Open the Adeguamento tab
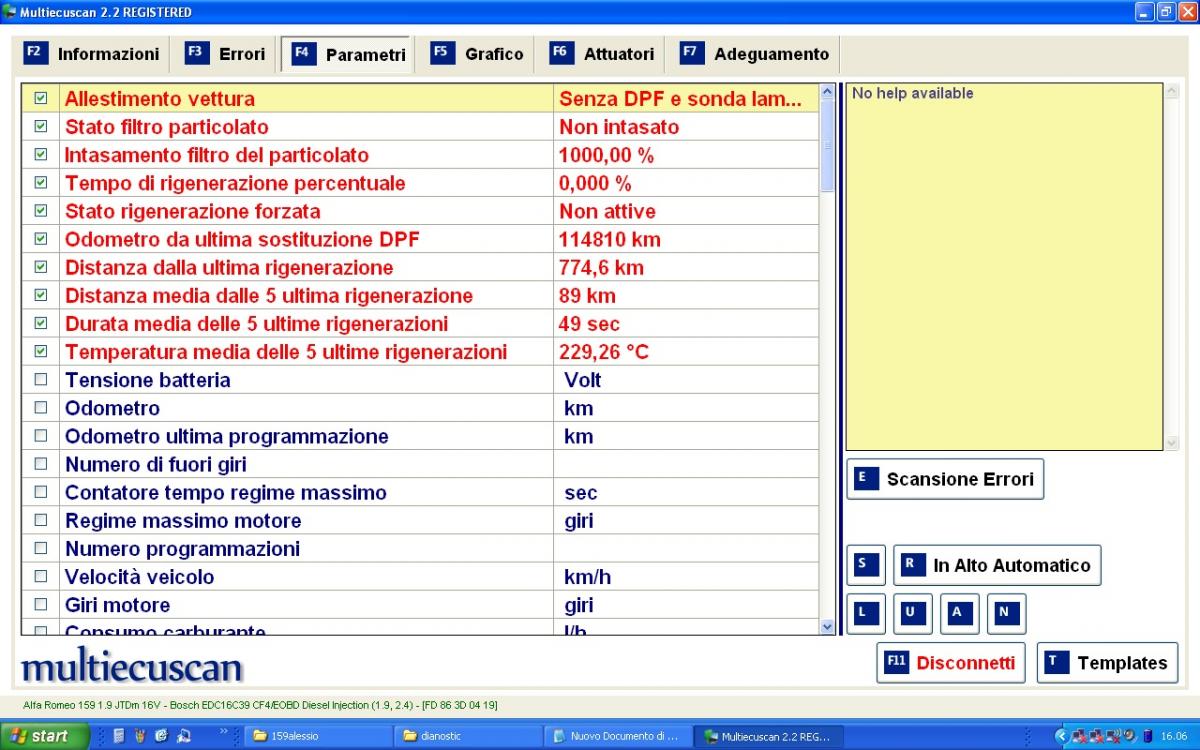The width and height of the screenshot is (1200, 750). [x=756, y=54]
